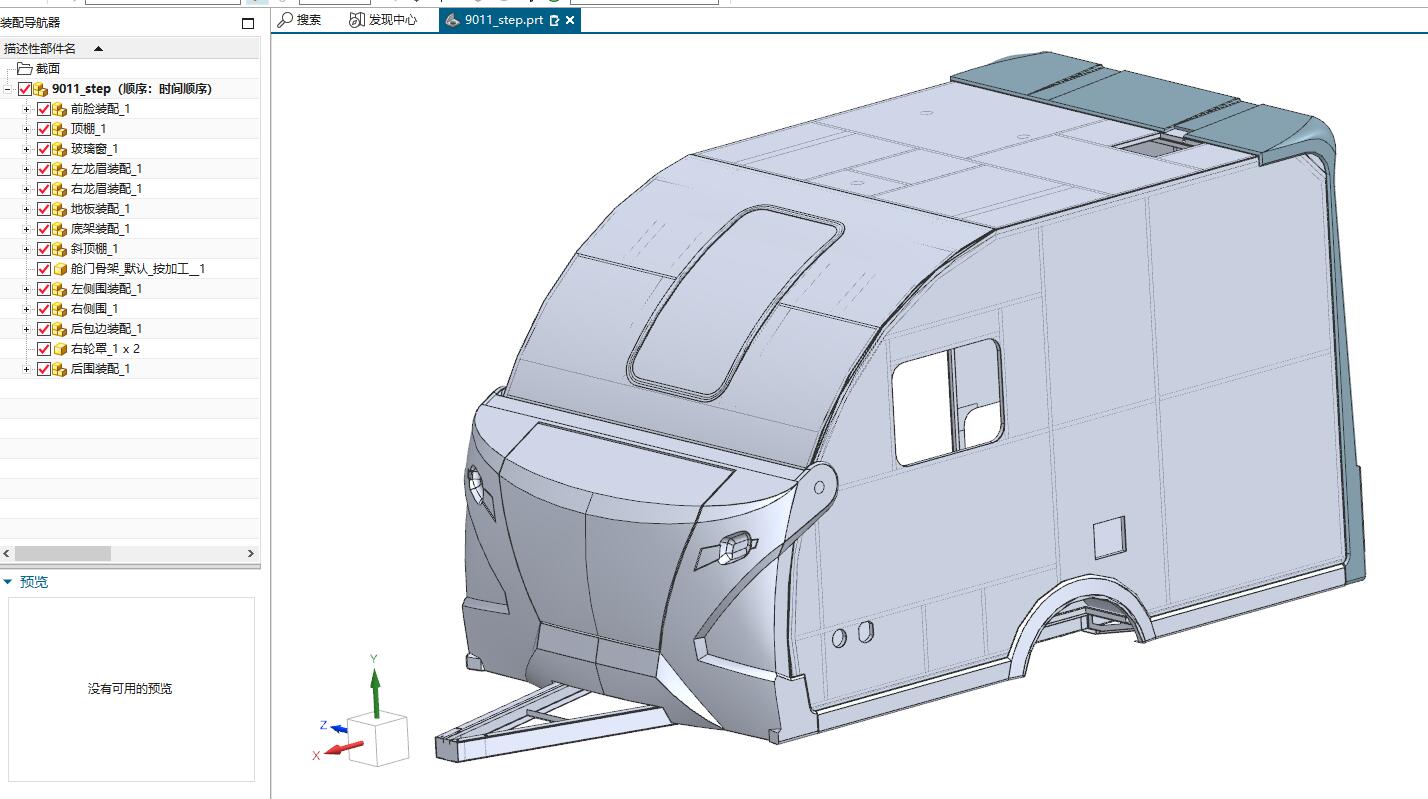The height and width of the screenshot is (799, 1428).
Task: Expand the 右龙眉装配_1 node
Action: coord(27,189)
